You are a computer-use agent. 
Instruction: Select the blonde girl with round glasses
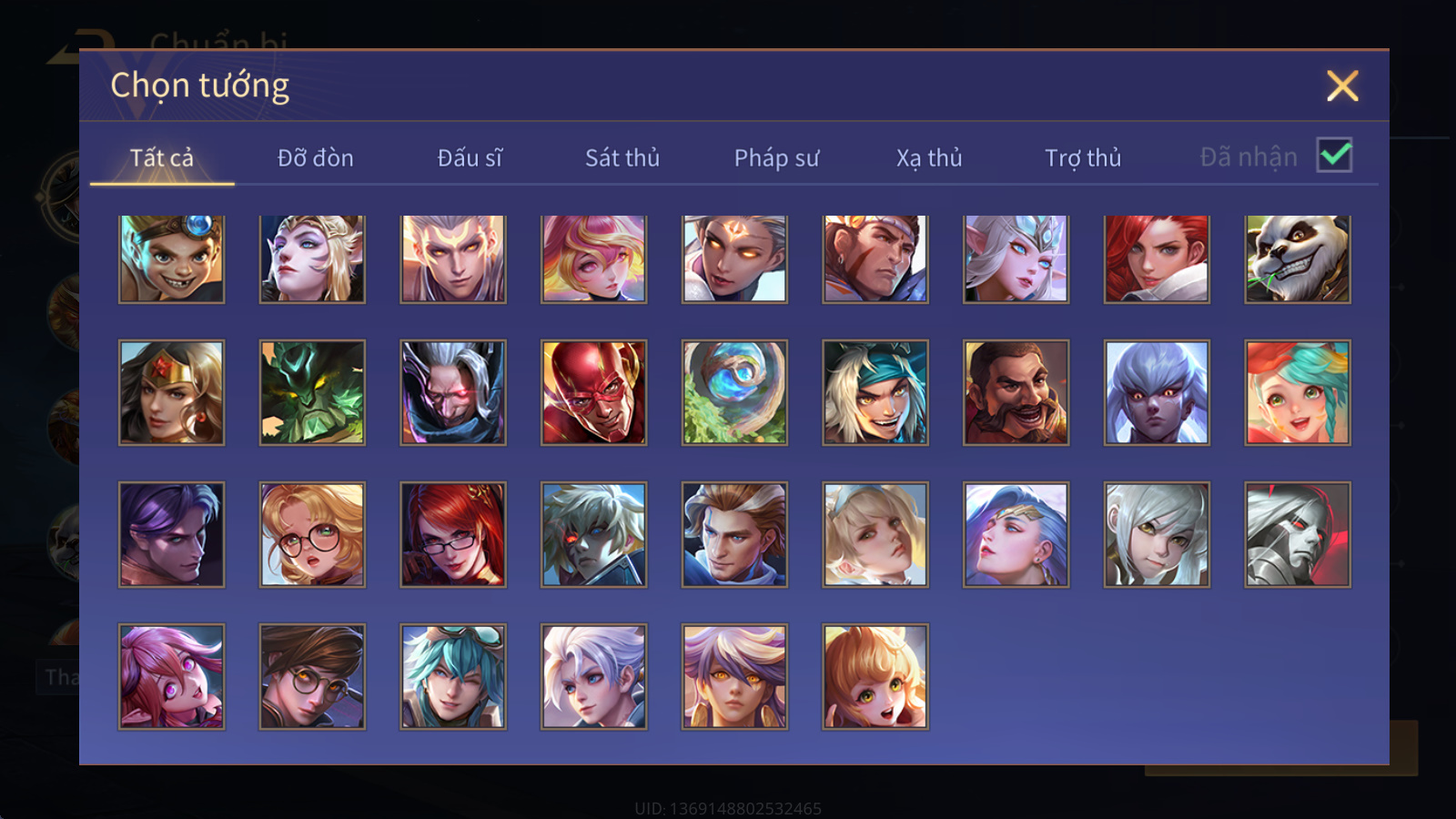(312, 534)
